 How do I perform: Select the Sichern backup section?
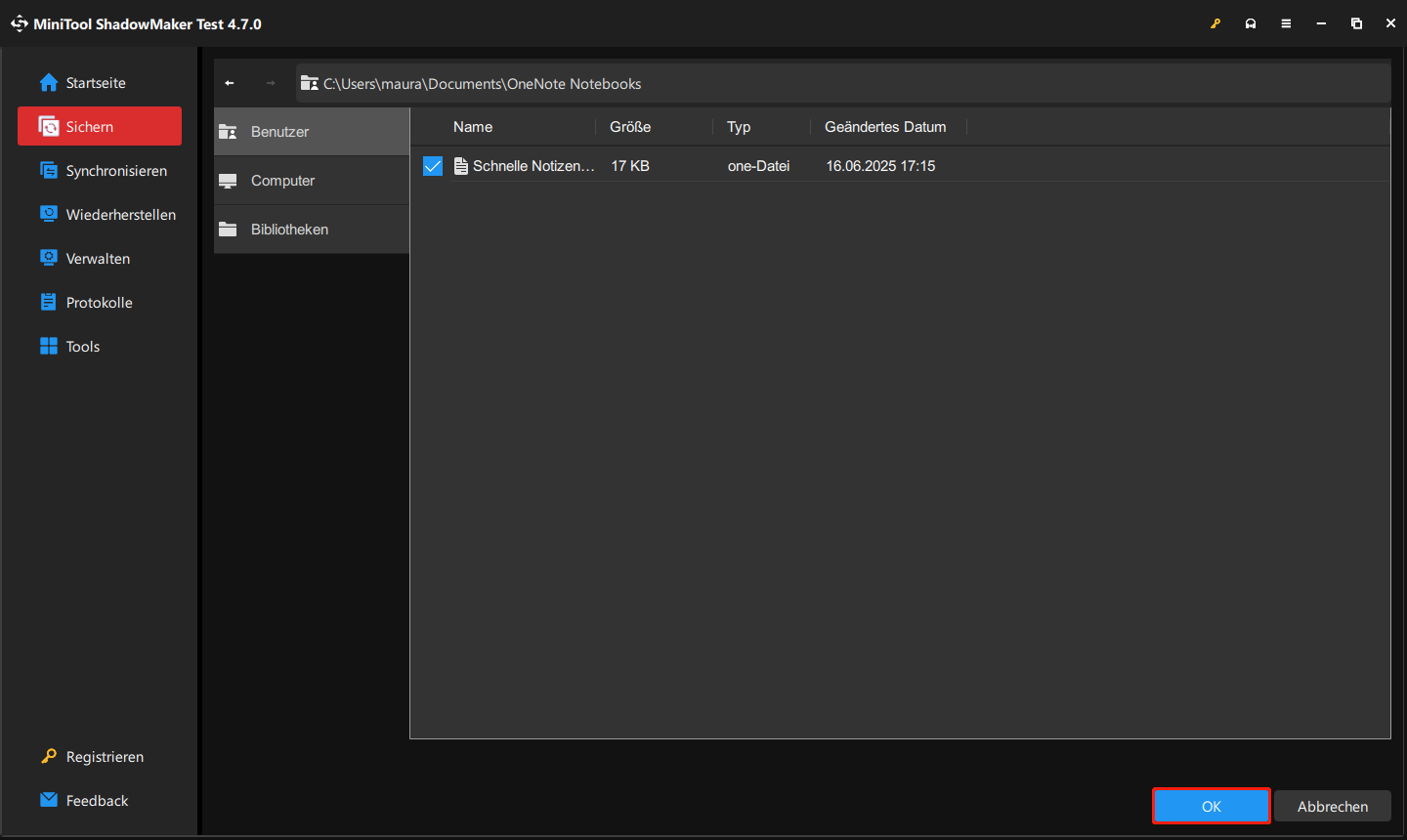[100, 126]
